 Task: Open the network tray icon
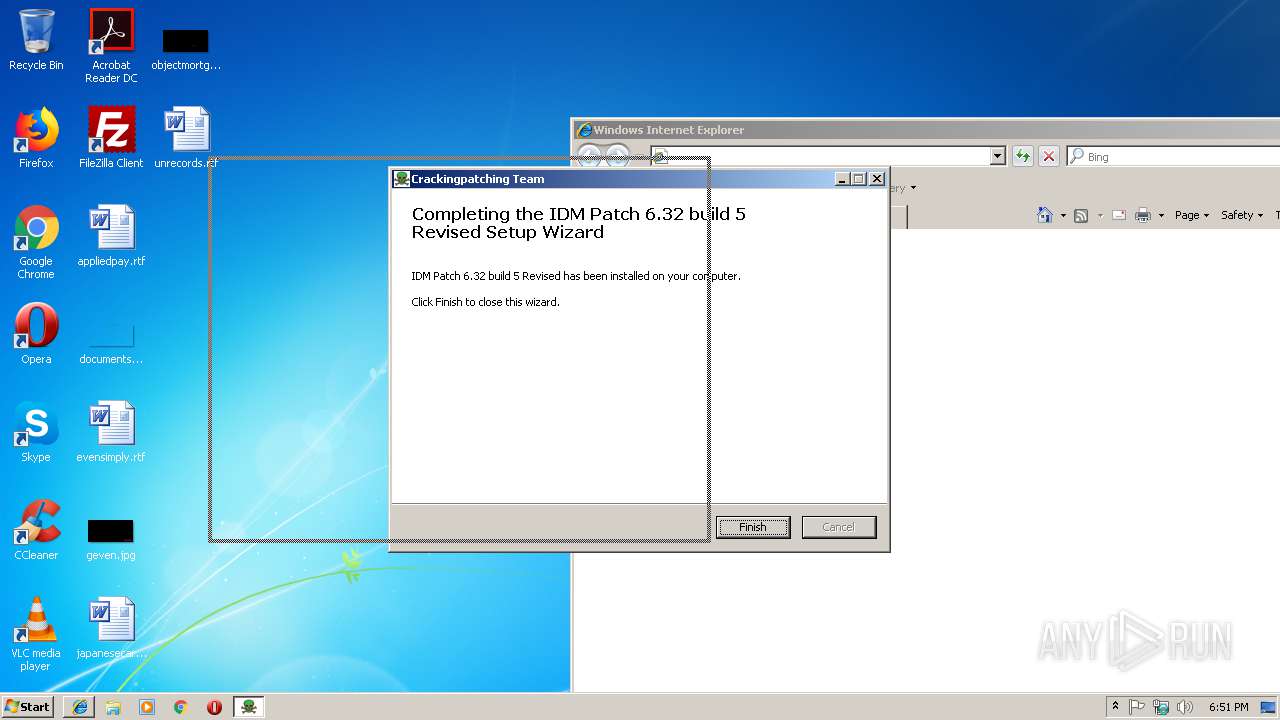[1161, 707]
